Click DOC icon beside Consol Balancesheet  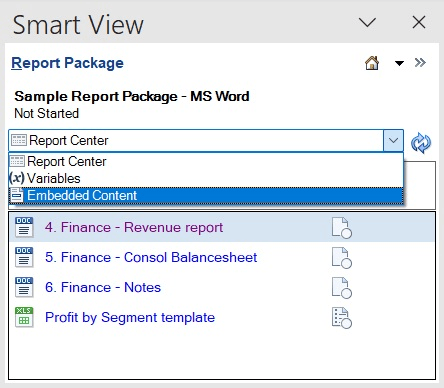[24, 257]
